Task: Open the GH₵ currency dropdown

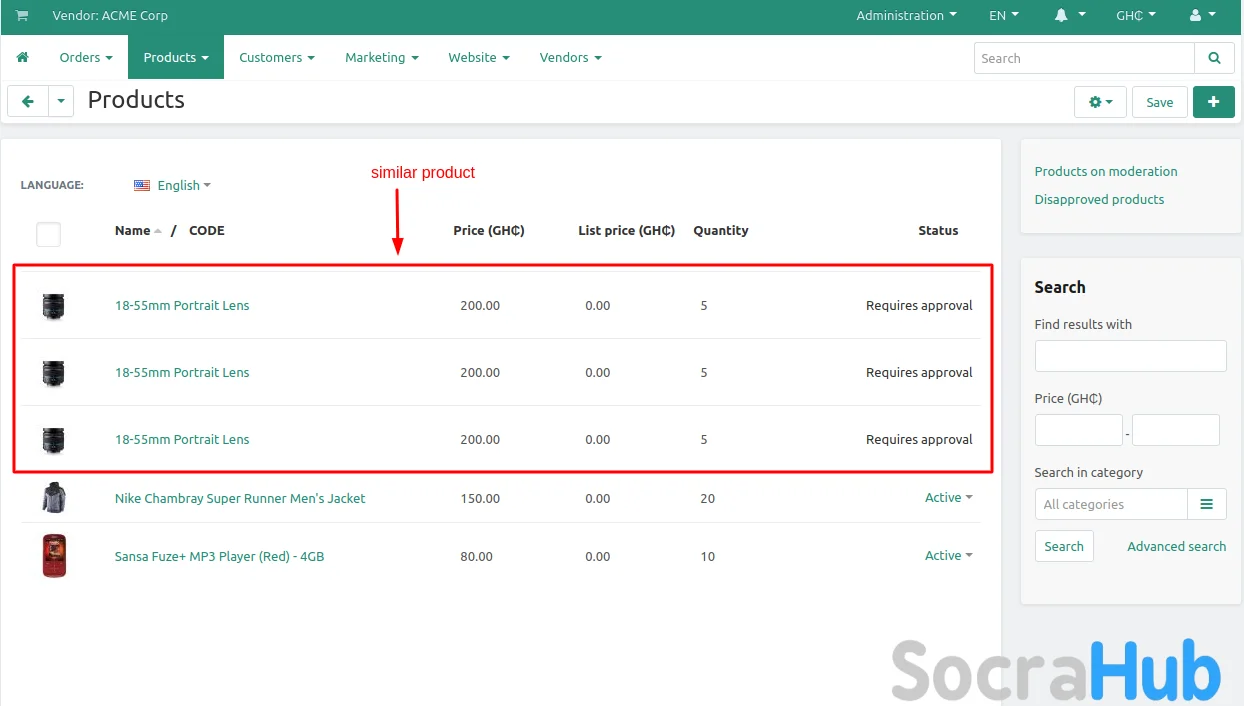Action: click(x=1135, y=16)
